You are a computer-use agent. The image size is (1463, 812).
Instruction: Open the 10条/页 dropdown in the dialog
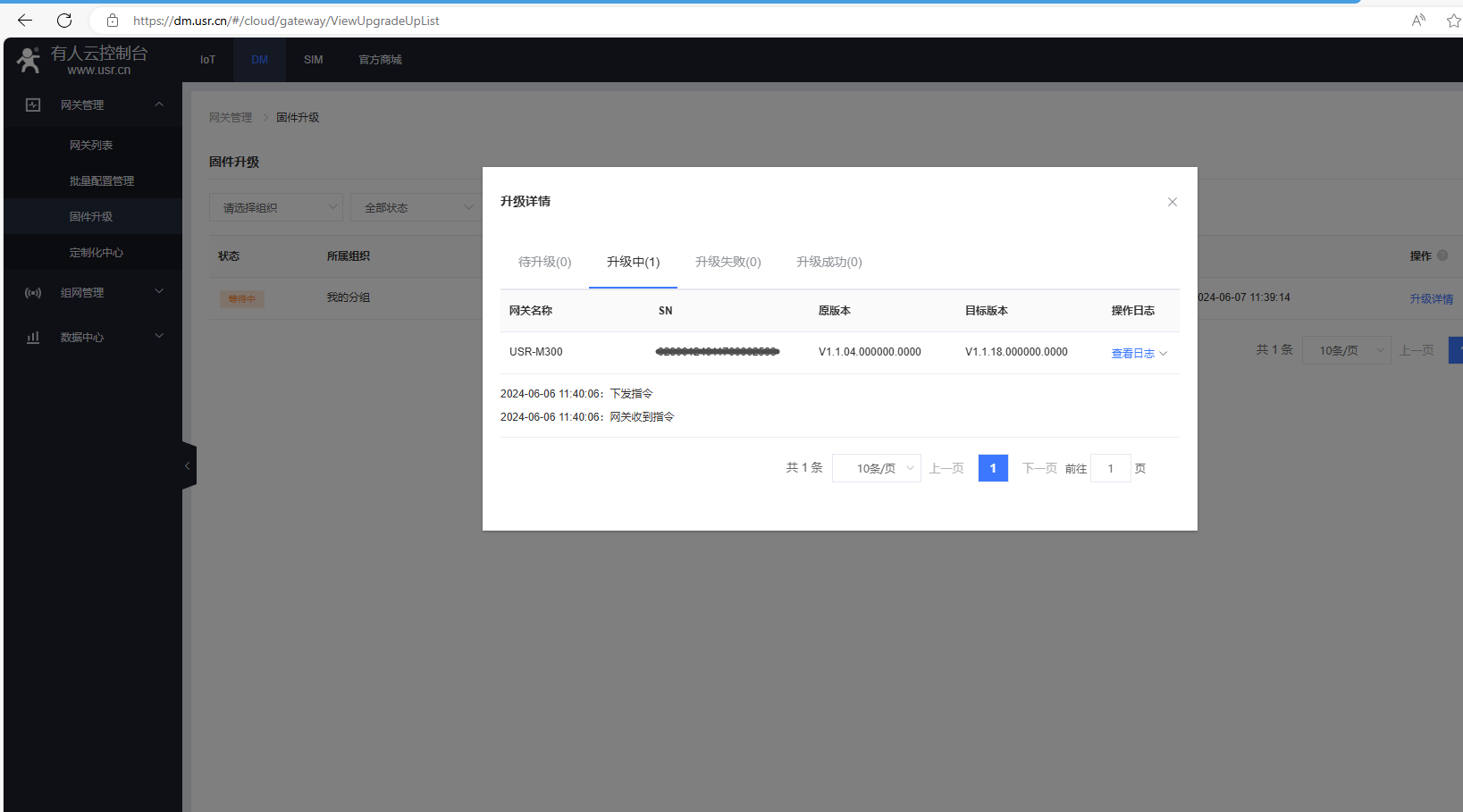tap(876, 468)
